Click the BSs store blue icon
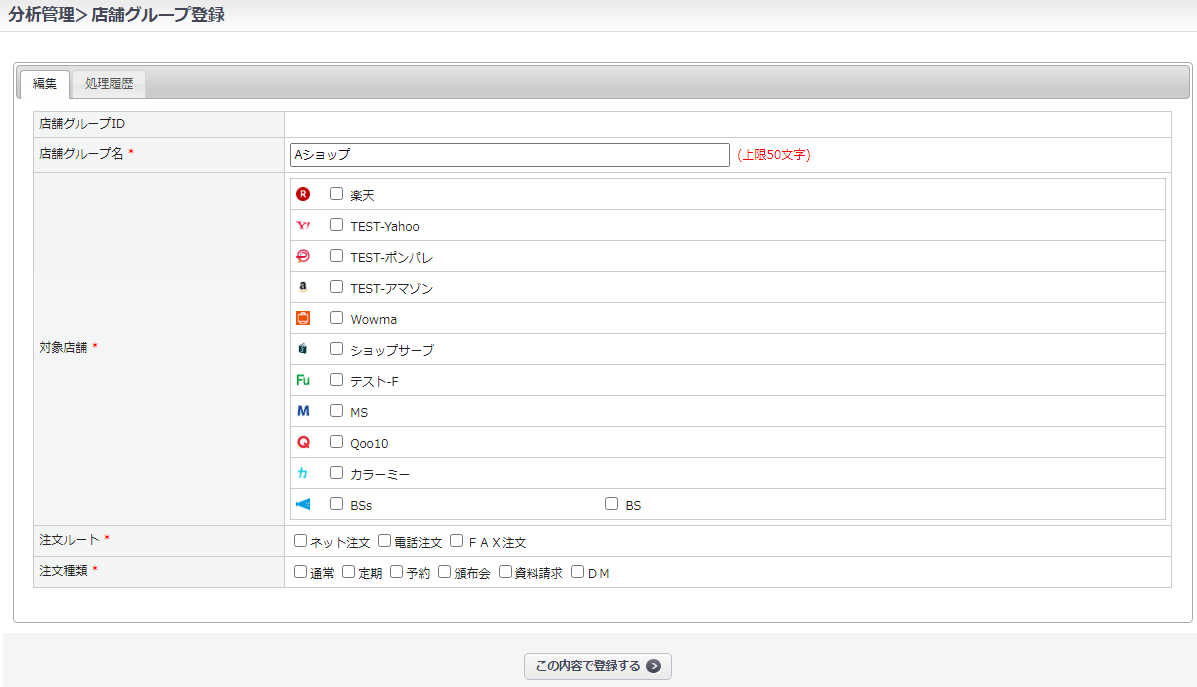 pos(303,504)
